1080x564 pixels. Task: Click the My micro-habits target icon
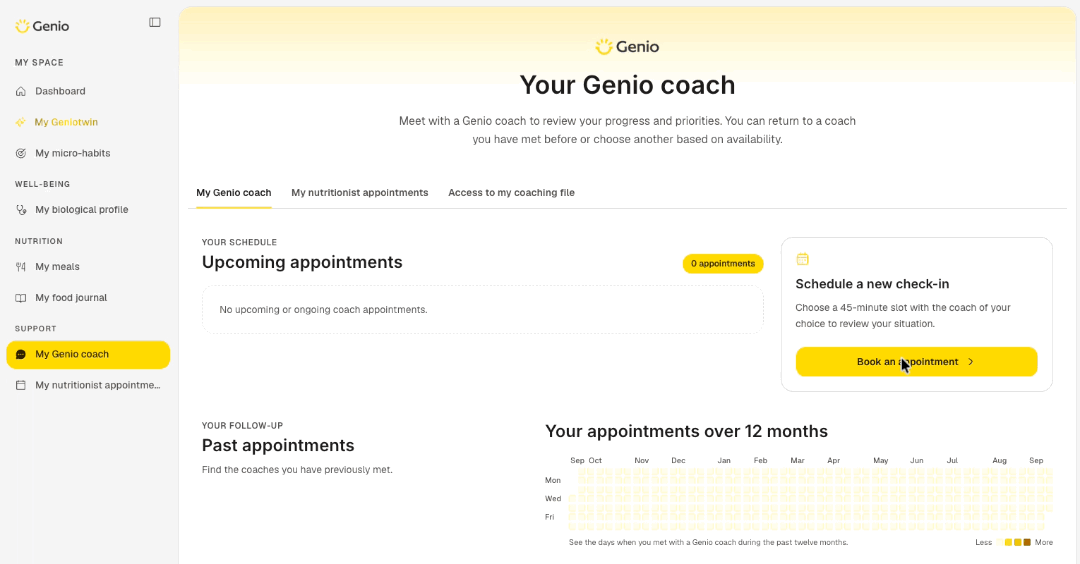coord(21,153)
